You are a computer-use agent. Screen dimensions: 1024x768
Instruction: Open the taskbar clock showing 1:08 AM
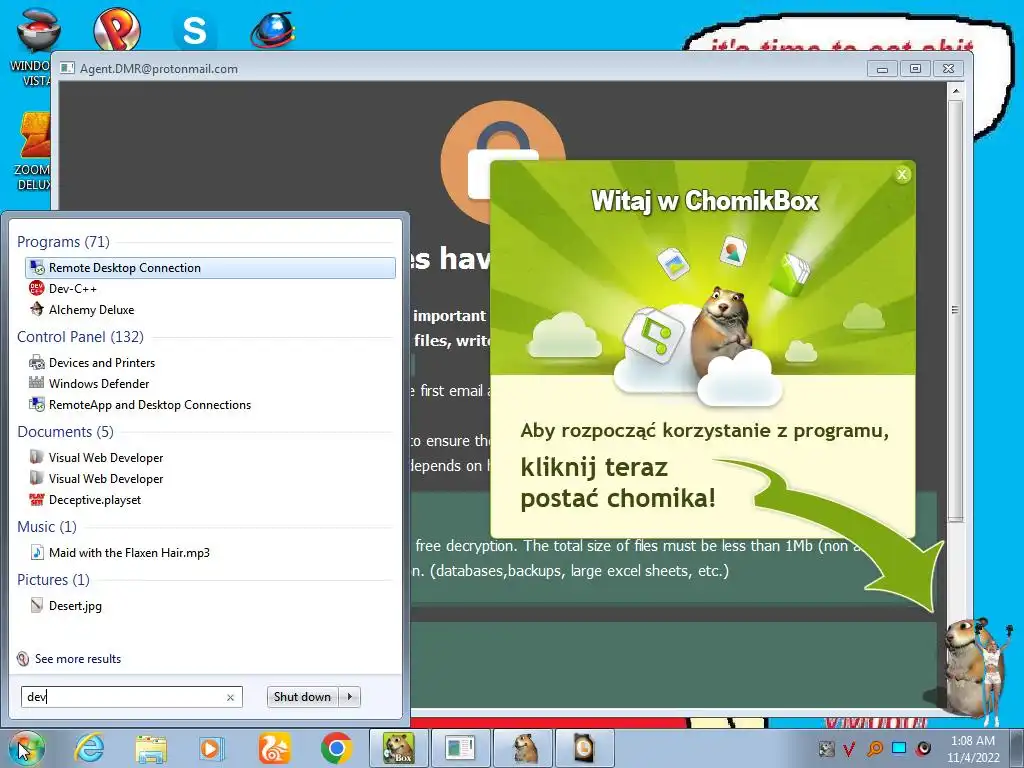(973, 749)
